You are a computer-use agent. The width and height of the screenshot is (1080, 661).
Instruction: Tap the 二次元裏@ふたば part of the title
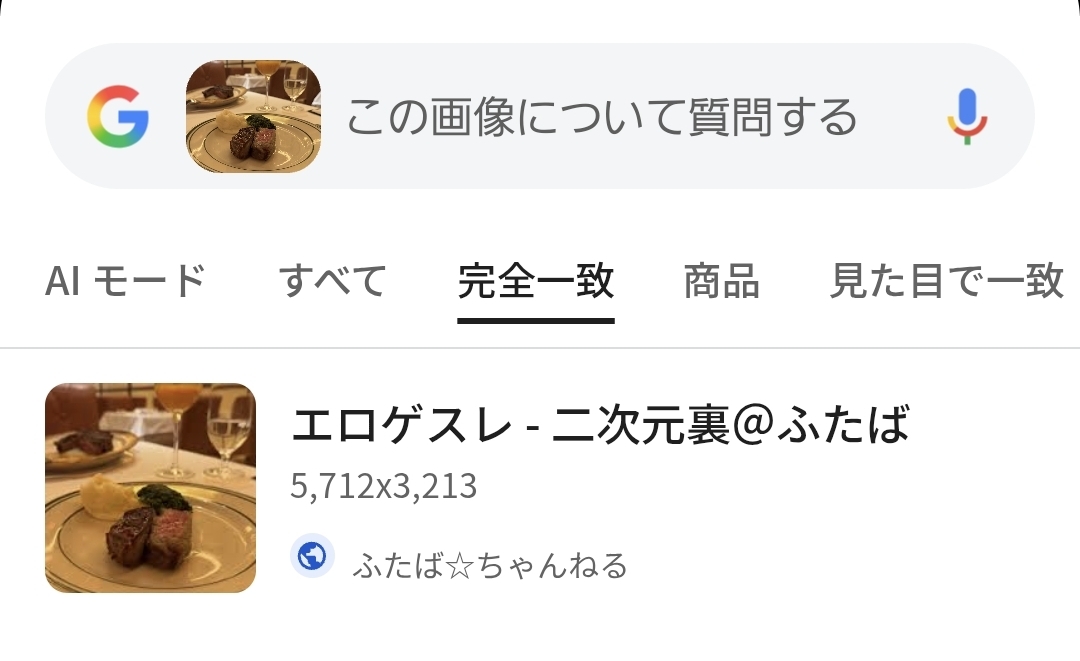[x=730, y=424]
